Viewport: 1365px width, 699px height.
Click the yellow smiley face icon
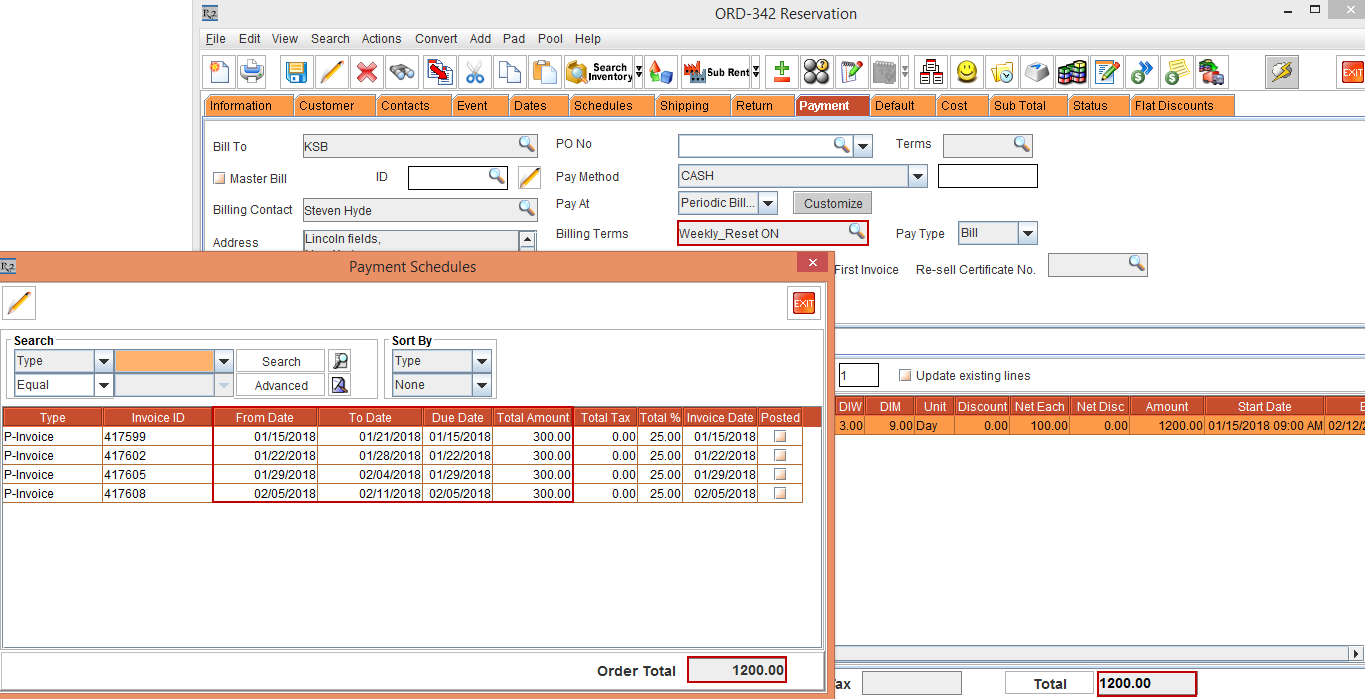click(x=966, y=72)
